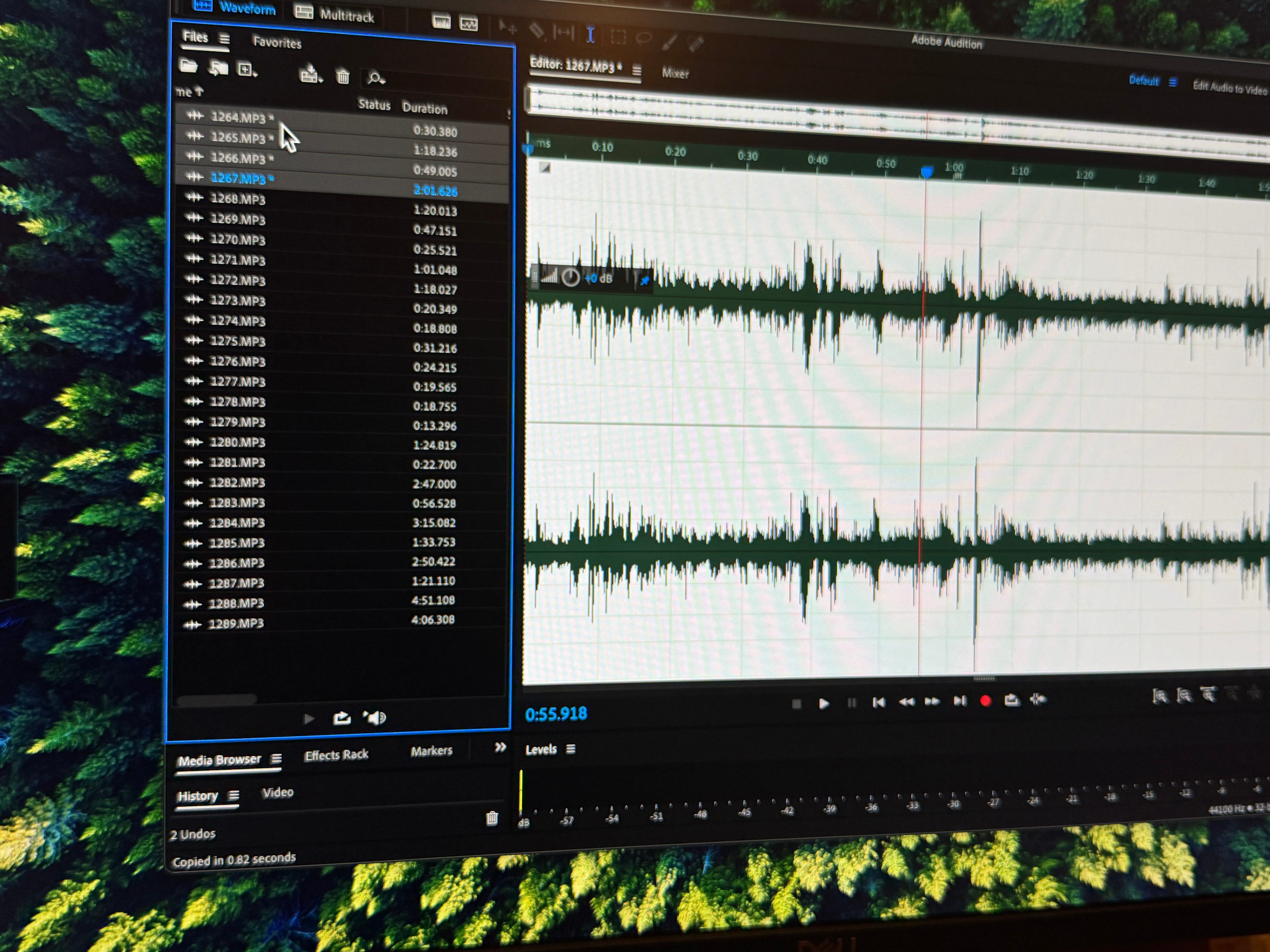1270x952 pixels.
Task: Show the spectral pitch display icon
Action: point(469,24)
